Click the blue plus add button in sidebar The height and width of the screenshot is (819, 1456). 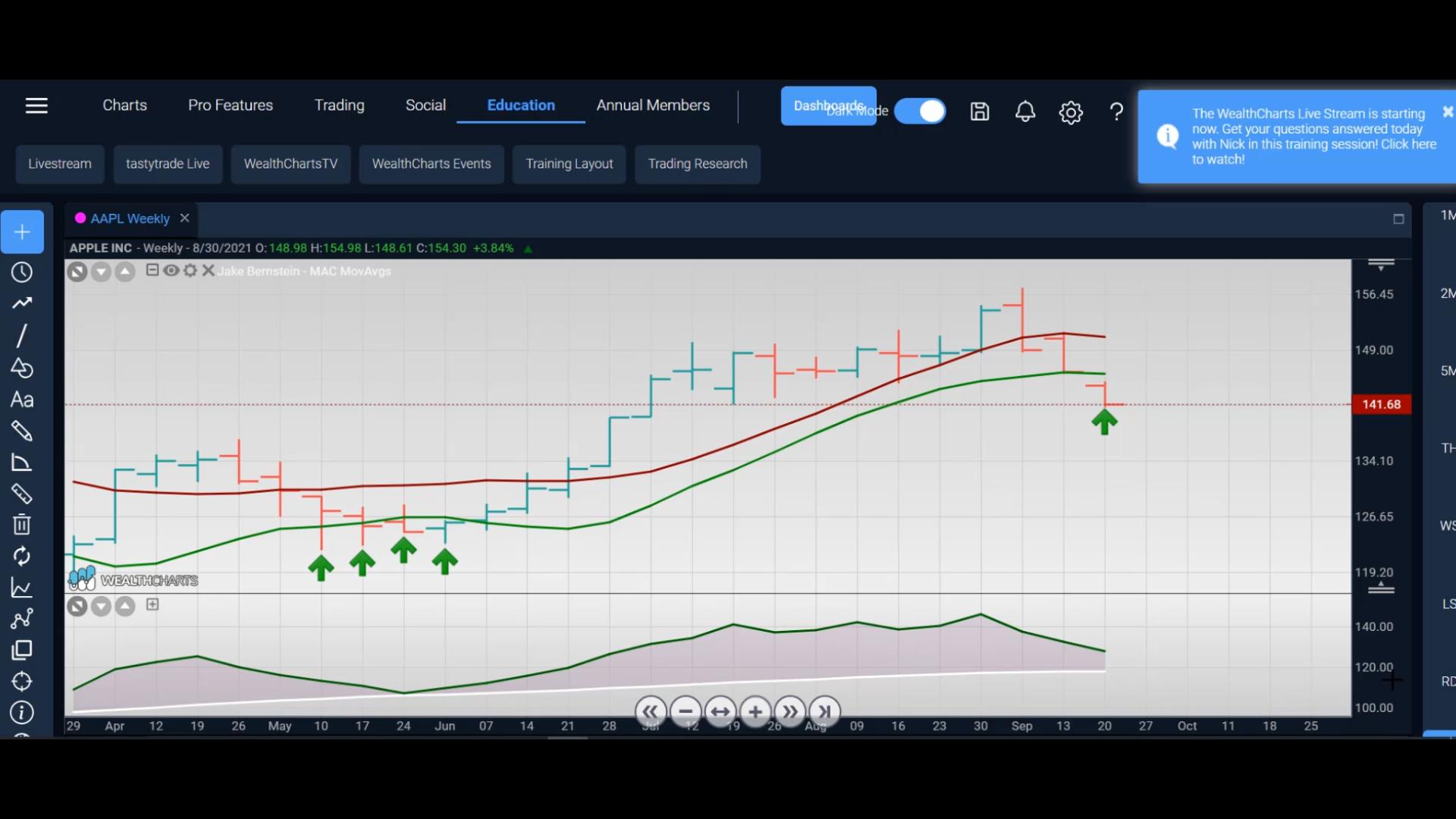22,232
